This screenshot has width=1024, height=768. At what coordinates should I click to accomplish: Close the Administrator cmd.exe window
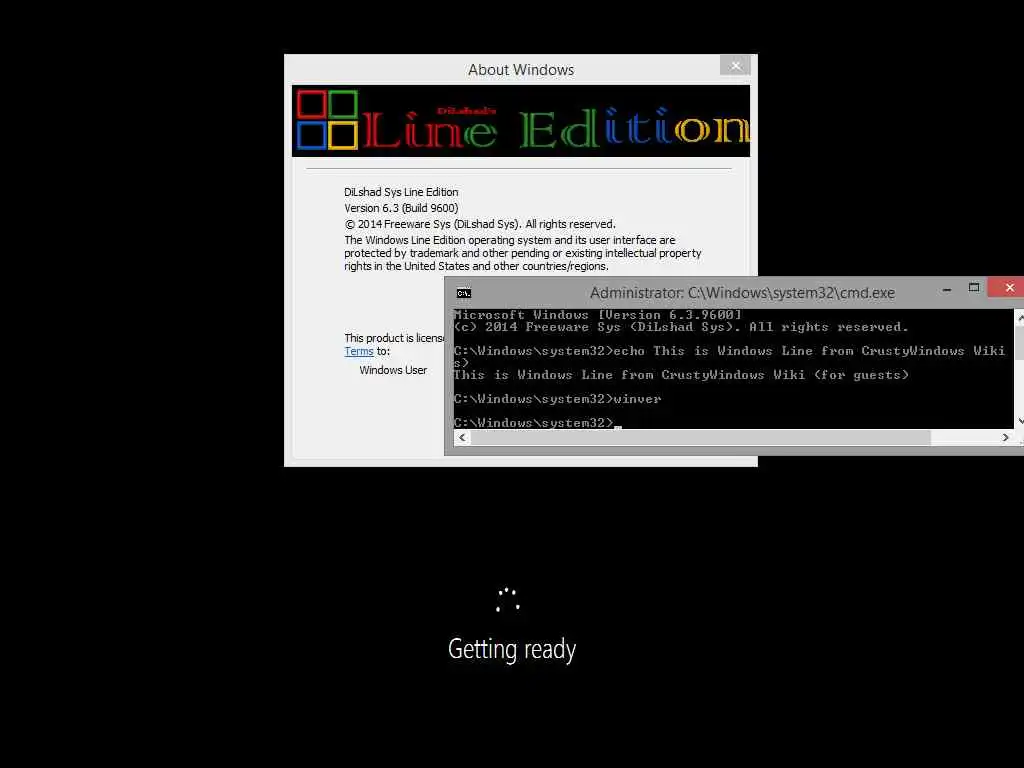(1008, 287)
